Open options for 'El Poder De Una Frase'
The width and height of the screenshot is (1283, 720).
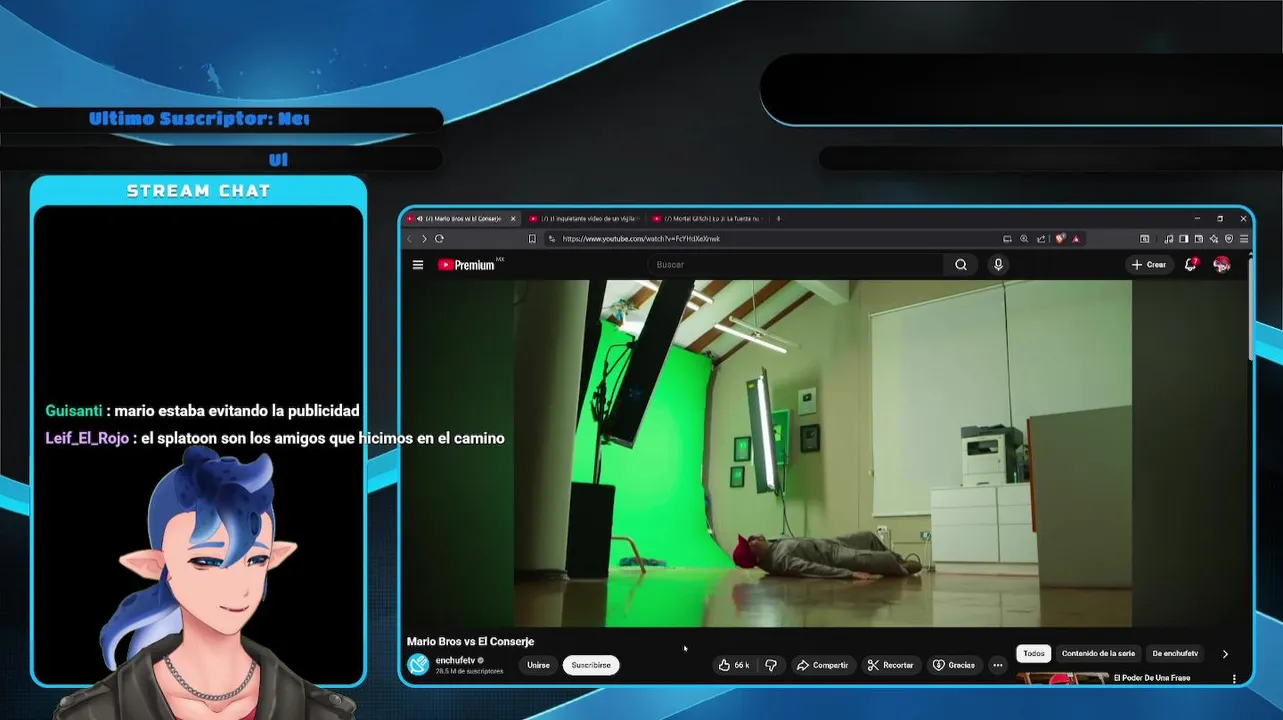1234,679
